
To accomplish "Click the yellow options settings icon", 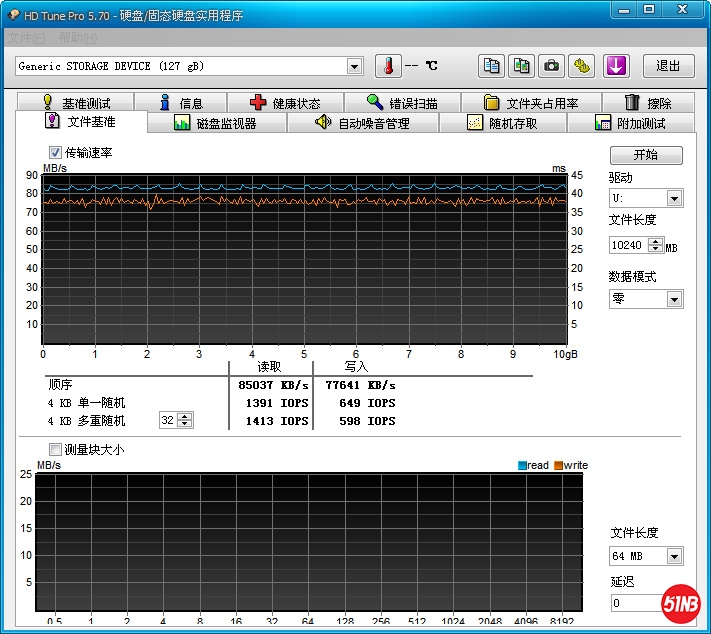I will pos(582,66).
